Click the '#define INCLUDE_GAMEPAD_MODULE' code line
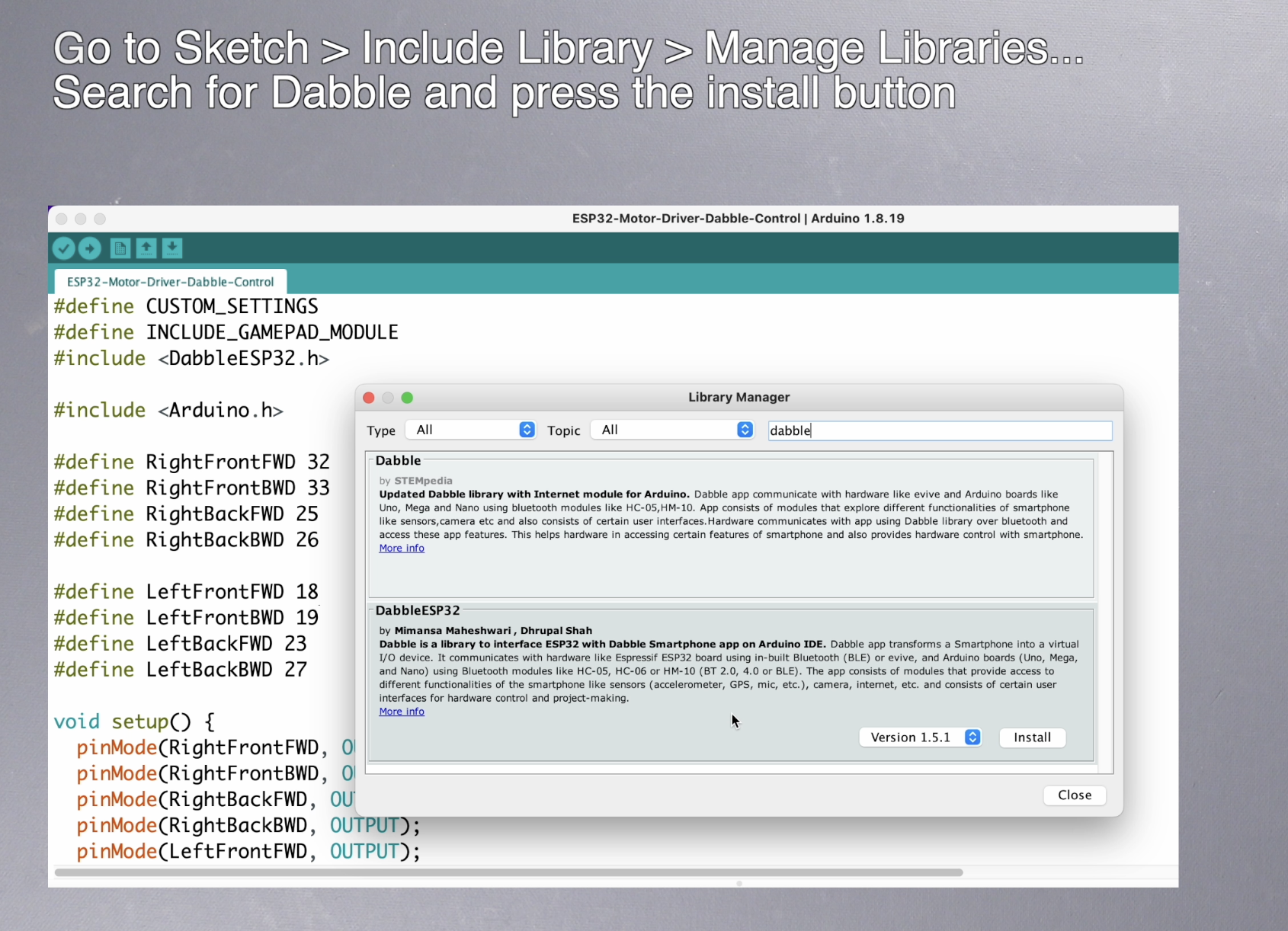This screenshot has height=931, width=1288. click(226, 332)
